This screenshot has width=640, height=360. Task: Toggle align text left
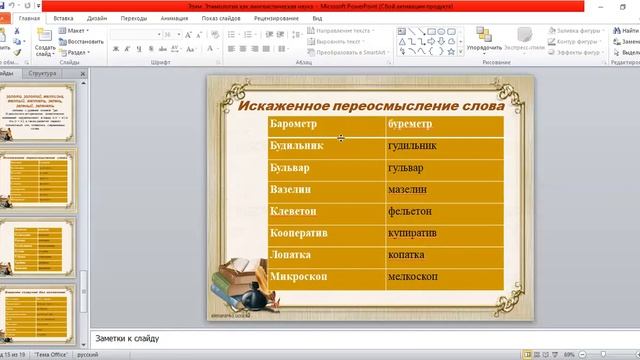click(231, 49)
